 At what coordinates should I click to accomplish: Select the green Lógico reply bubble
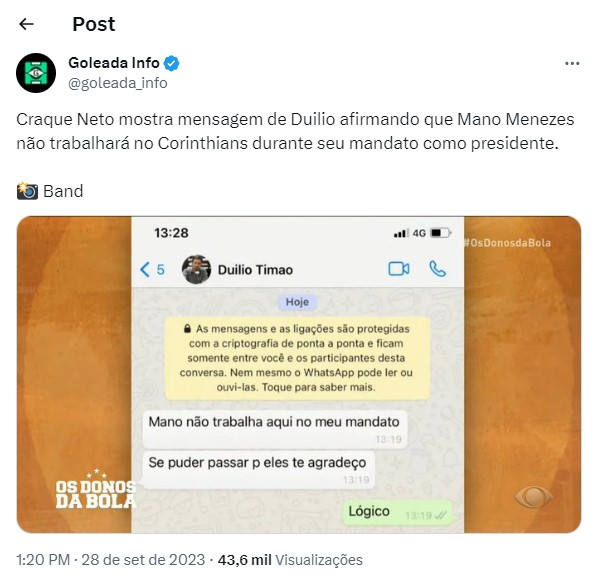click(x=397, y=513)
